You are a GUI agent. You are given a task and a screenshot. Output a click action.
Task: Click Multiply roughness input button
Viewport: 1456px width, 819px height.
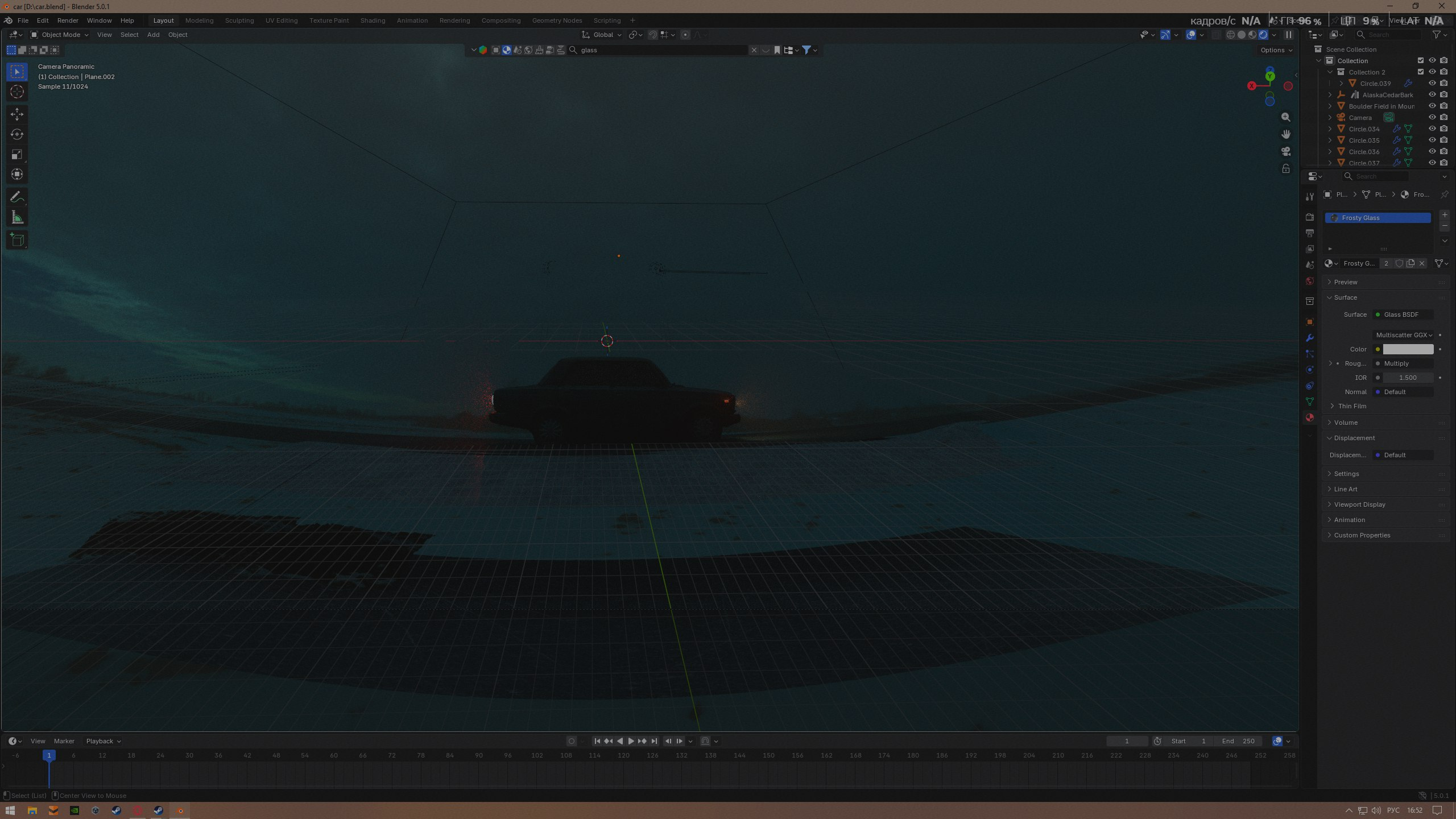pyautogui.click(x=1403, y=363)
